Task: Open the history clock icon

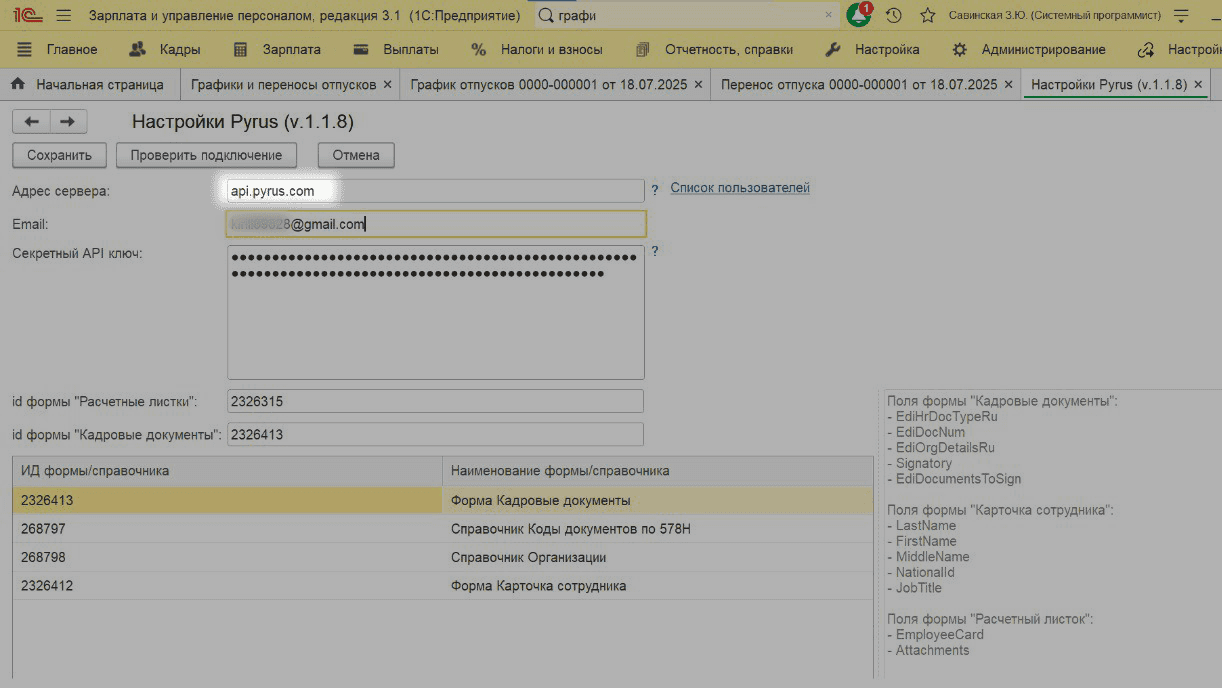Action: tap(894, 15)
